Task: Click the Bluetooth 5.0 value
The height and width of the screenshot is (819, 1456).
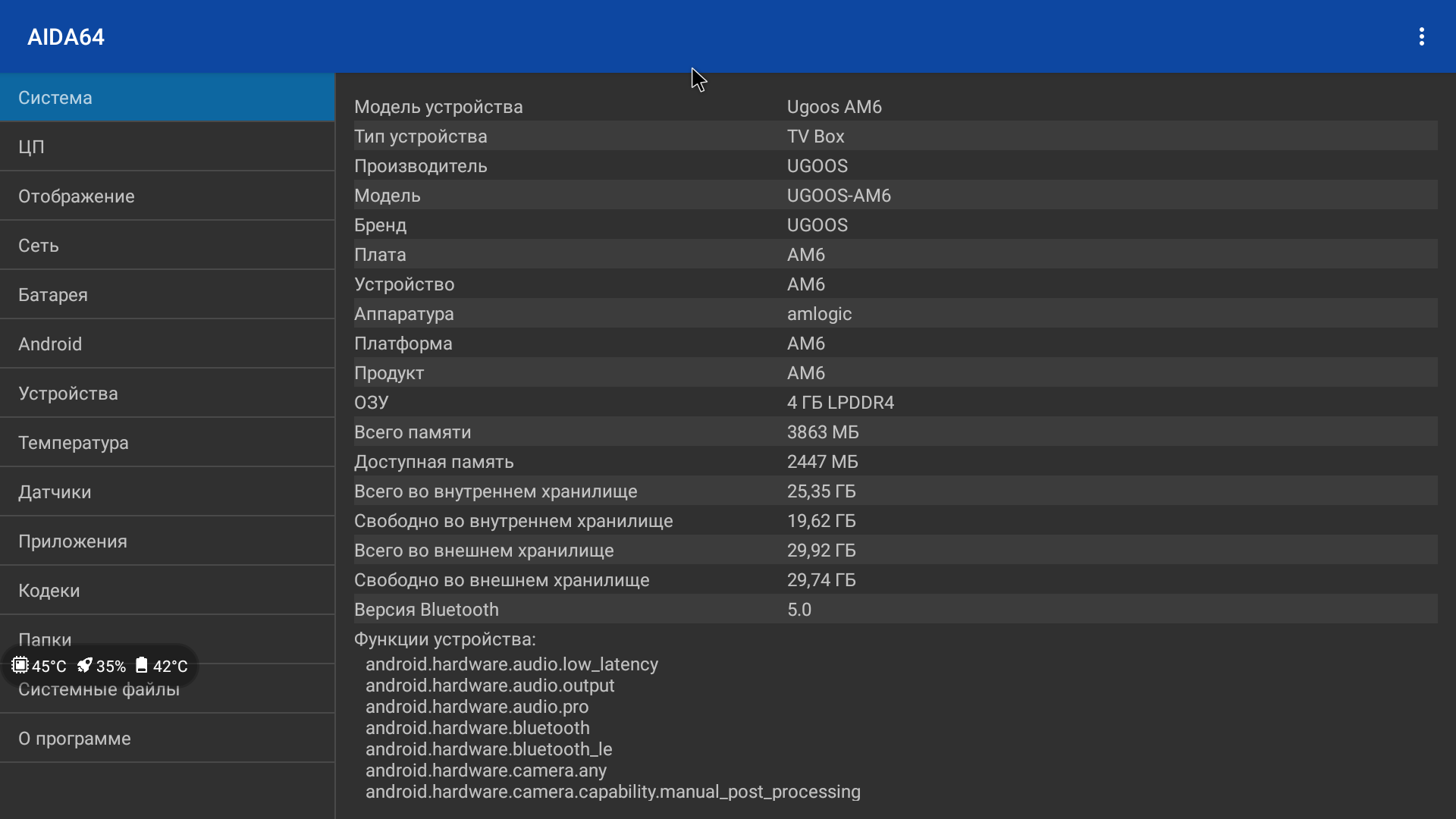Action: pos(799,610)
